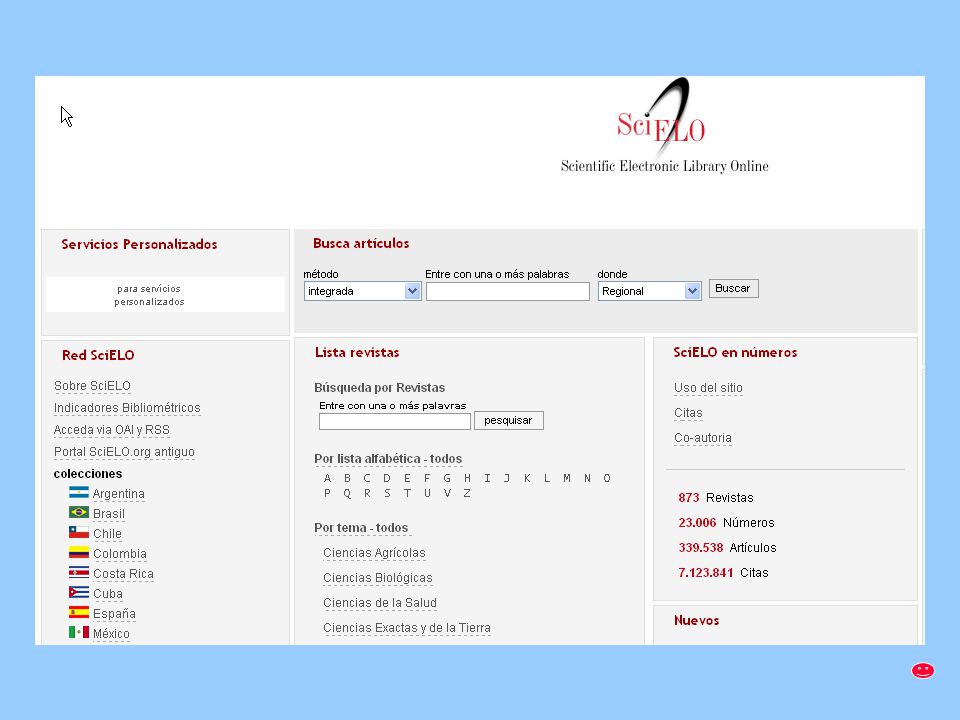Screen dimensions: 960x720
Task: Open Acceda via OAI y RSS link
Action: tap(112, 430)
